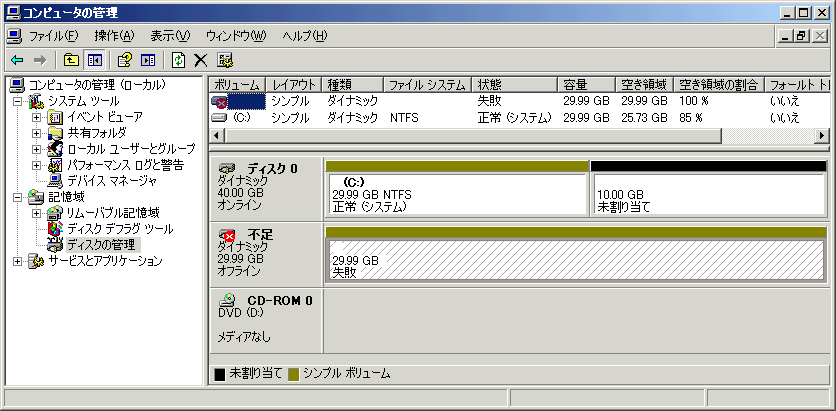Click the Performance Logs and Alerts tree icon
836x411 pixels.
55,165
